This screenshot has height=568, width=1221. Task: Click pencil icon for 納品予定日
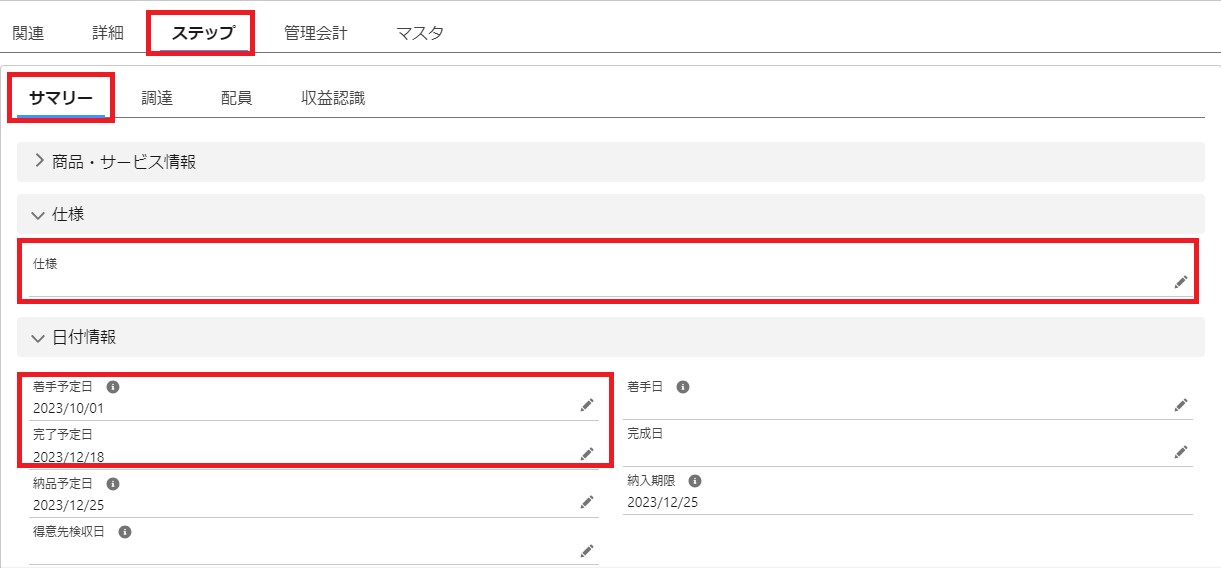pos(587,502)
